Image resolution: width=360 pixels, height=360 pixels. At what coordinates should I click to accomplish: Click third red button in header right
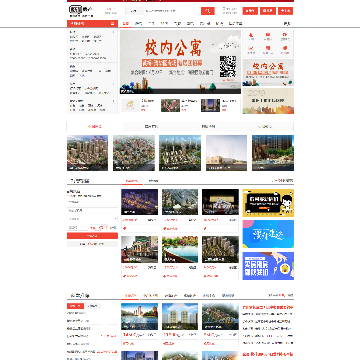pyautogui.click(x=285, y=11)
